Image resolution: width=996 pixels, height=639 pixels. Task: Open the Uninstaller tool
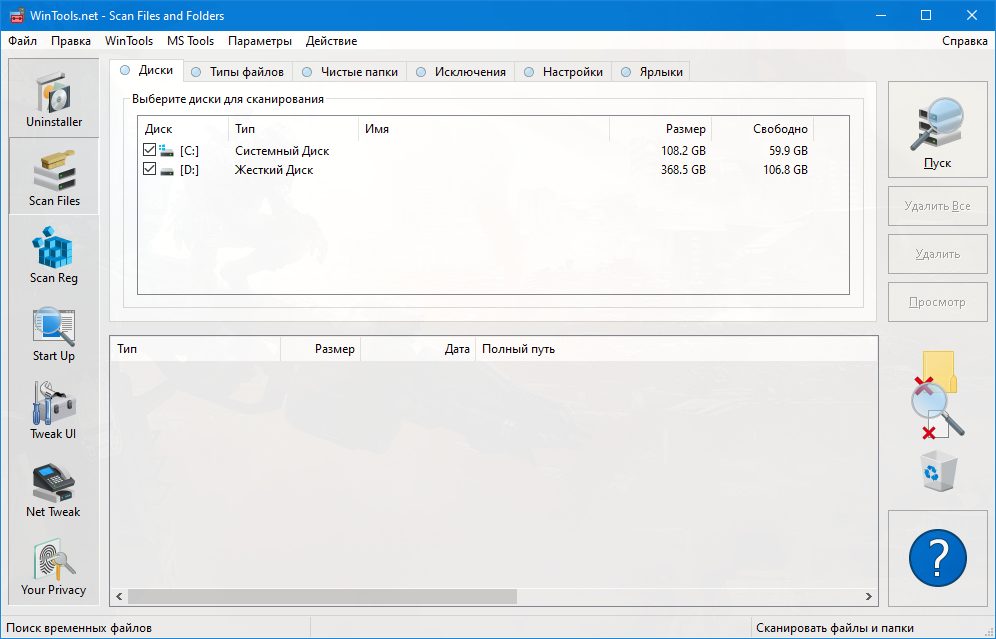(54, 98)
